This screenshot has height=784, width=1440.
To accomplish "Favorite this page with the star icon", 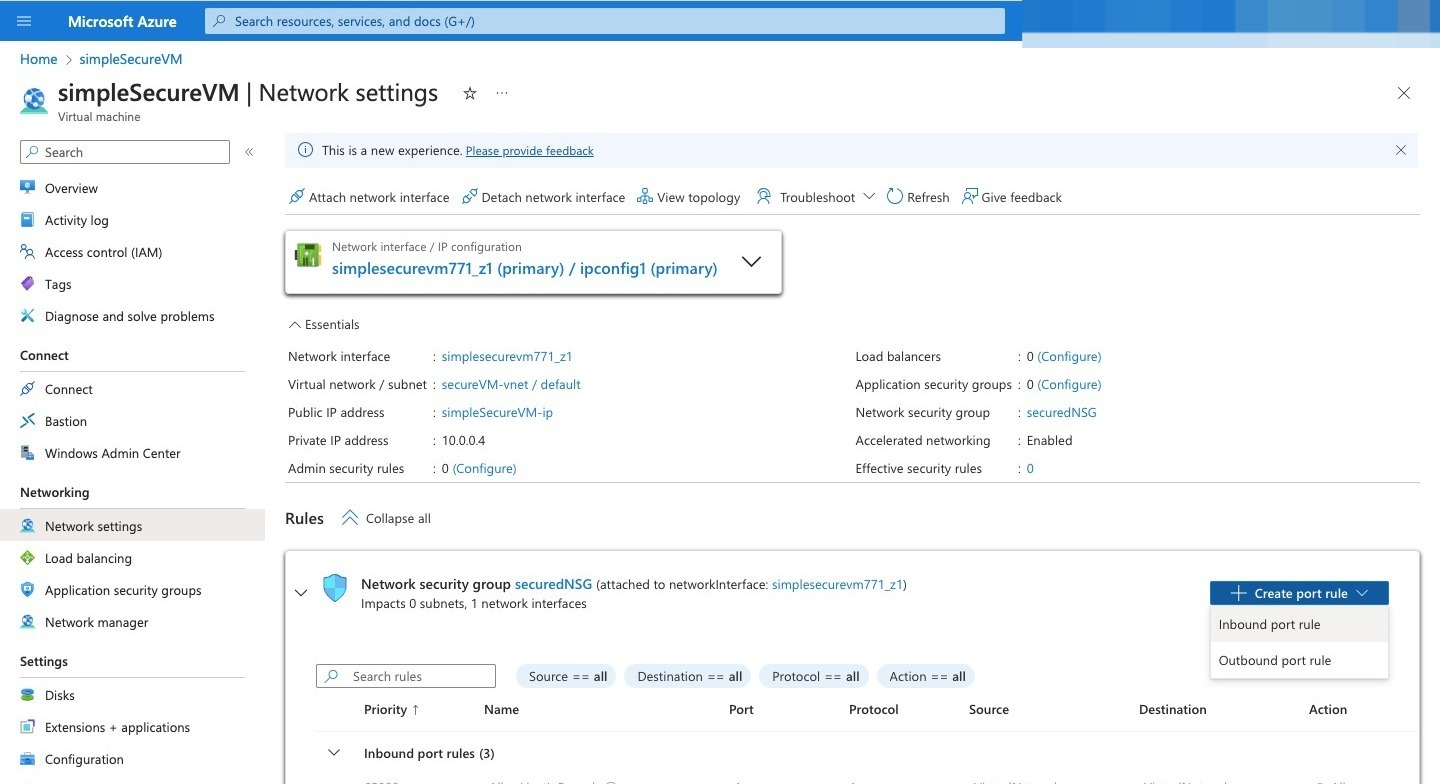I will 470,93.
